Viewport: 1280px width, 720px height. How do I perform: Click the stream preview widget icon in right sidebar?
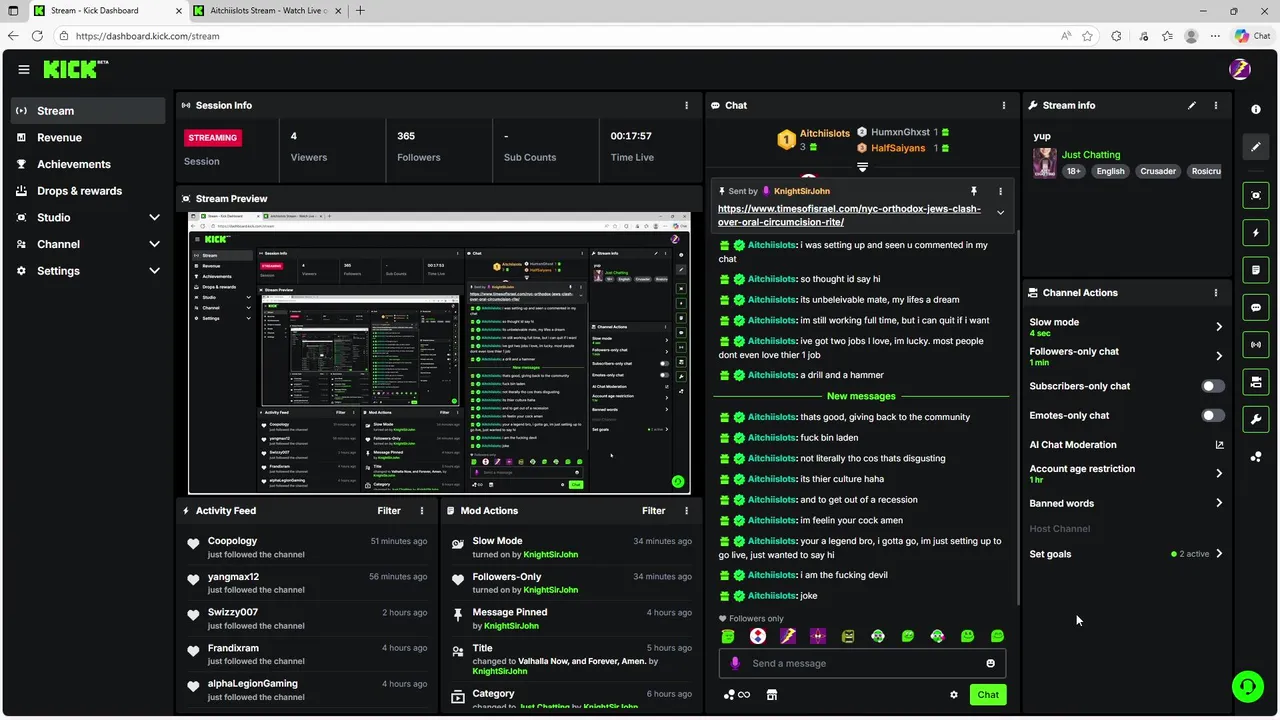coord(1256,195)
